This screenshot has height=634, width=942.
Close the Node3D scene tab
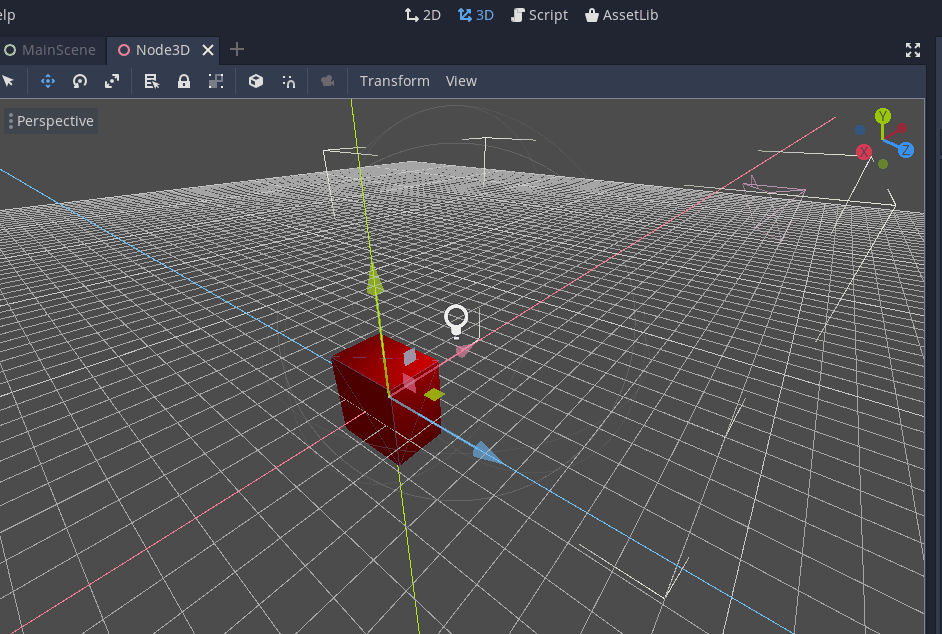pos(208,50)
